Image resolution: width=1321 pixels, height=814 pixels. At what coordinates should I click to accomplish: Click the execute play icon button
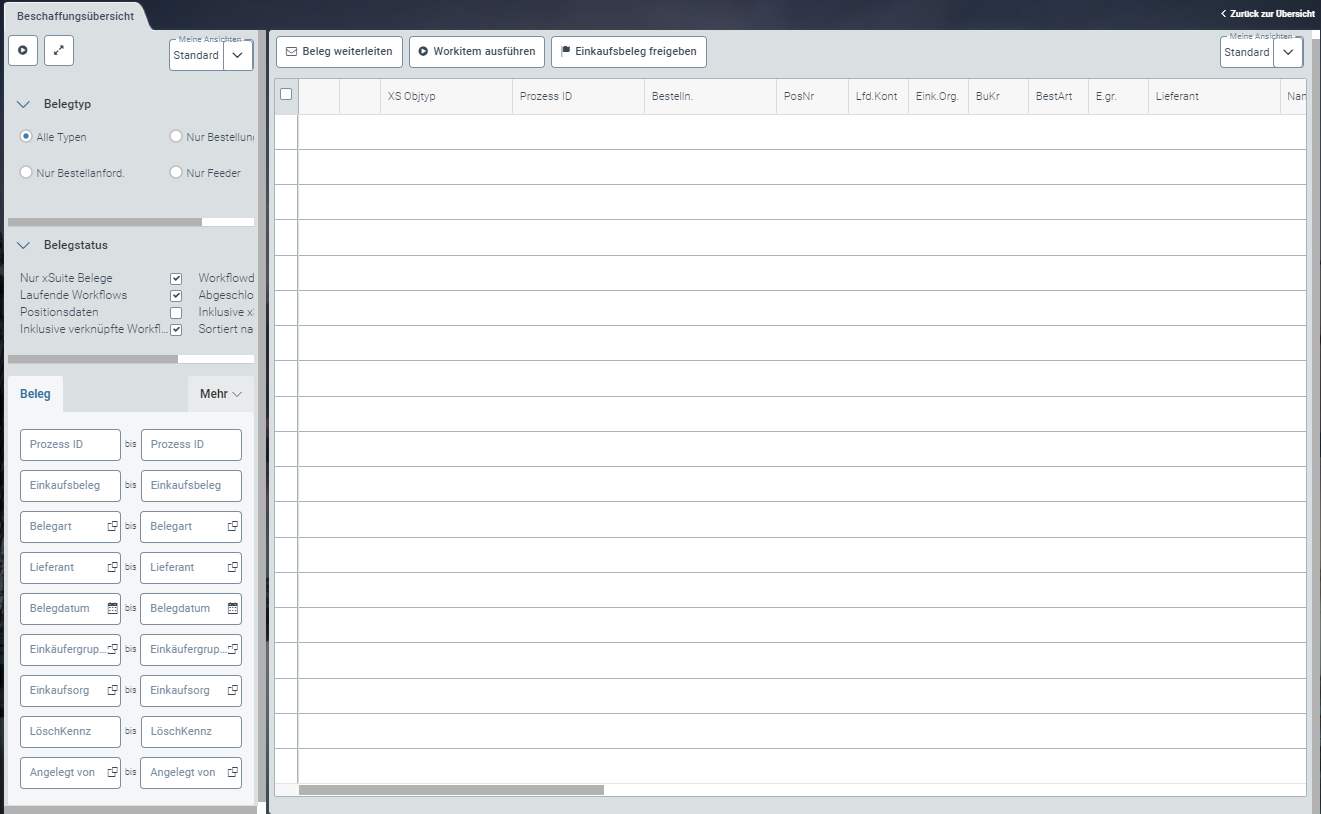point(23,50)
